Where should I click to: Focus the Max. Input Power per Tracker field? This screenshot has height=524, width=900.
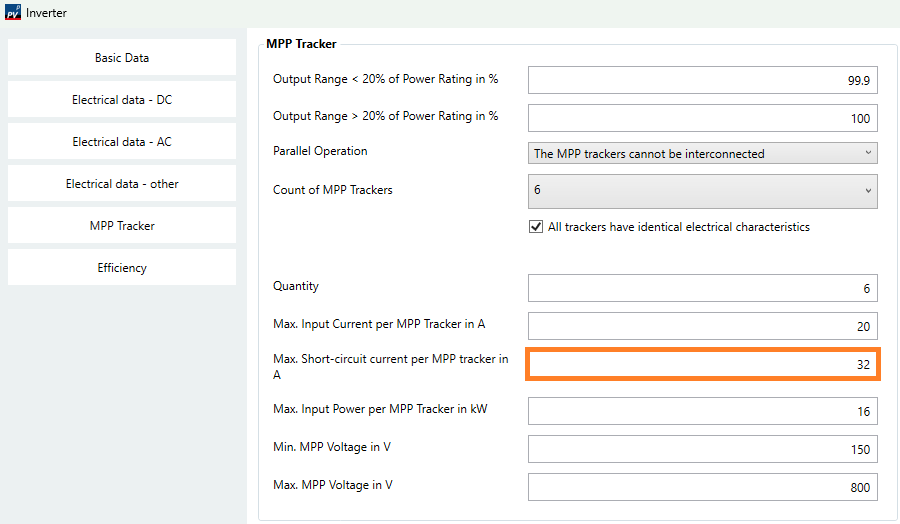(702, 411)
